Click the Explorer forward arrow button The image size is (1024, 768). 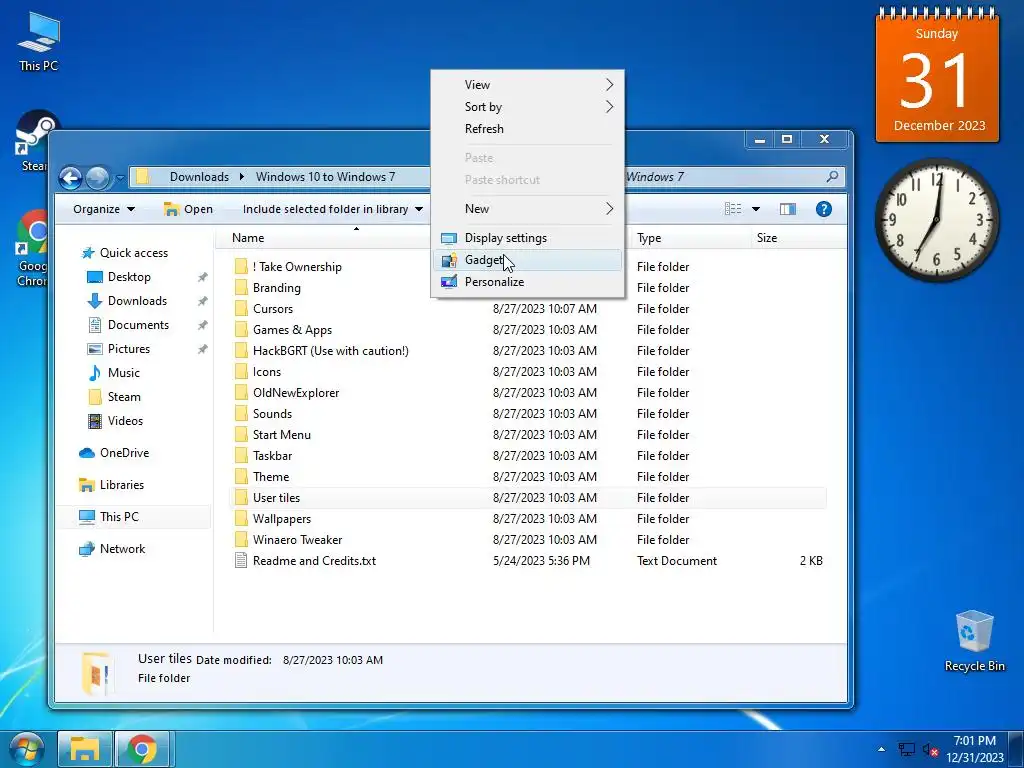tap(98, 178)
